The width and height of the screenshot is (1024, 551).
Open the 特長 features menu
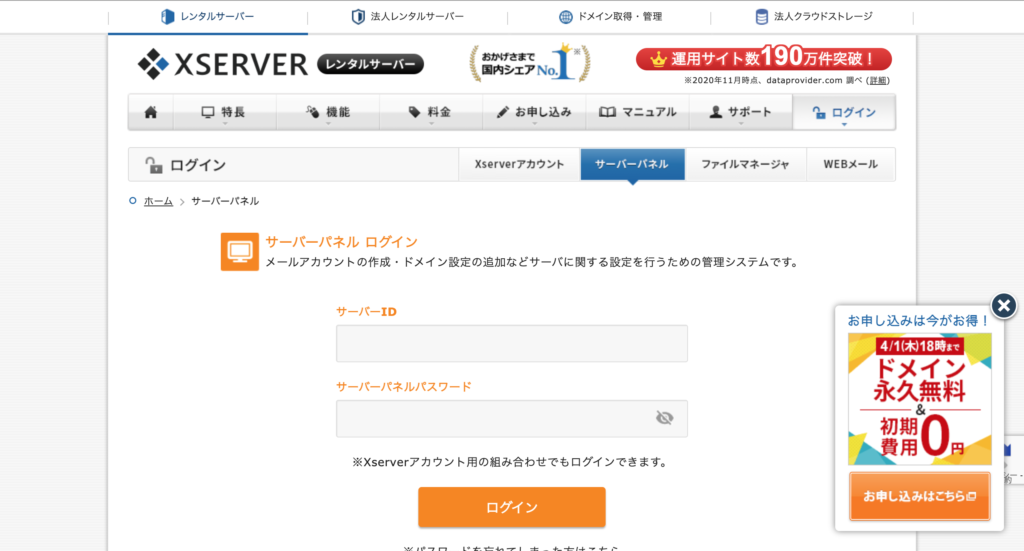pyautogui.click(x=224, y=112)
